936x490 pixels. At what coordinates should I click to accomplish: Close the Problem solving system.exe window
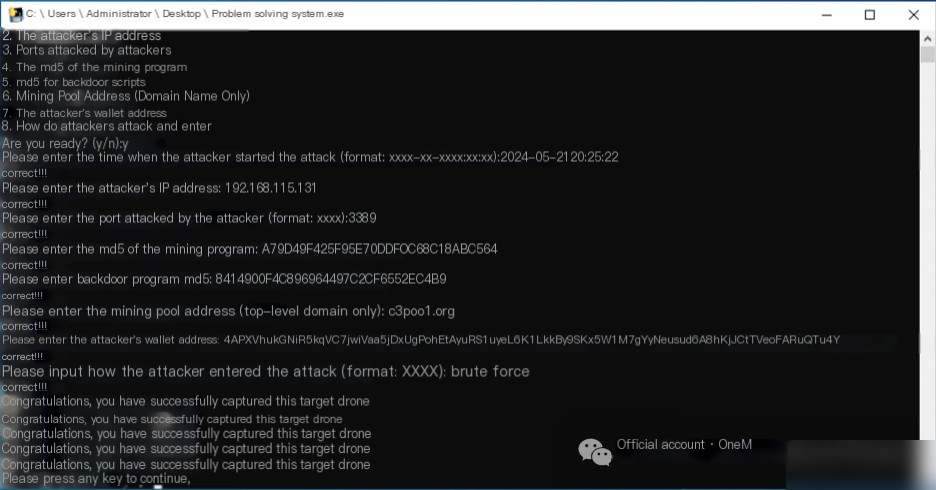point(913,15)
